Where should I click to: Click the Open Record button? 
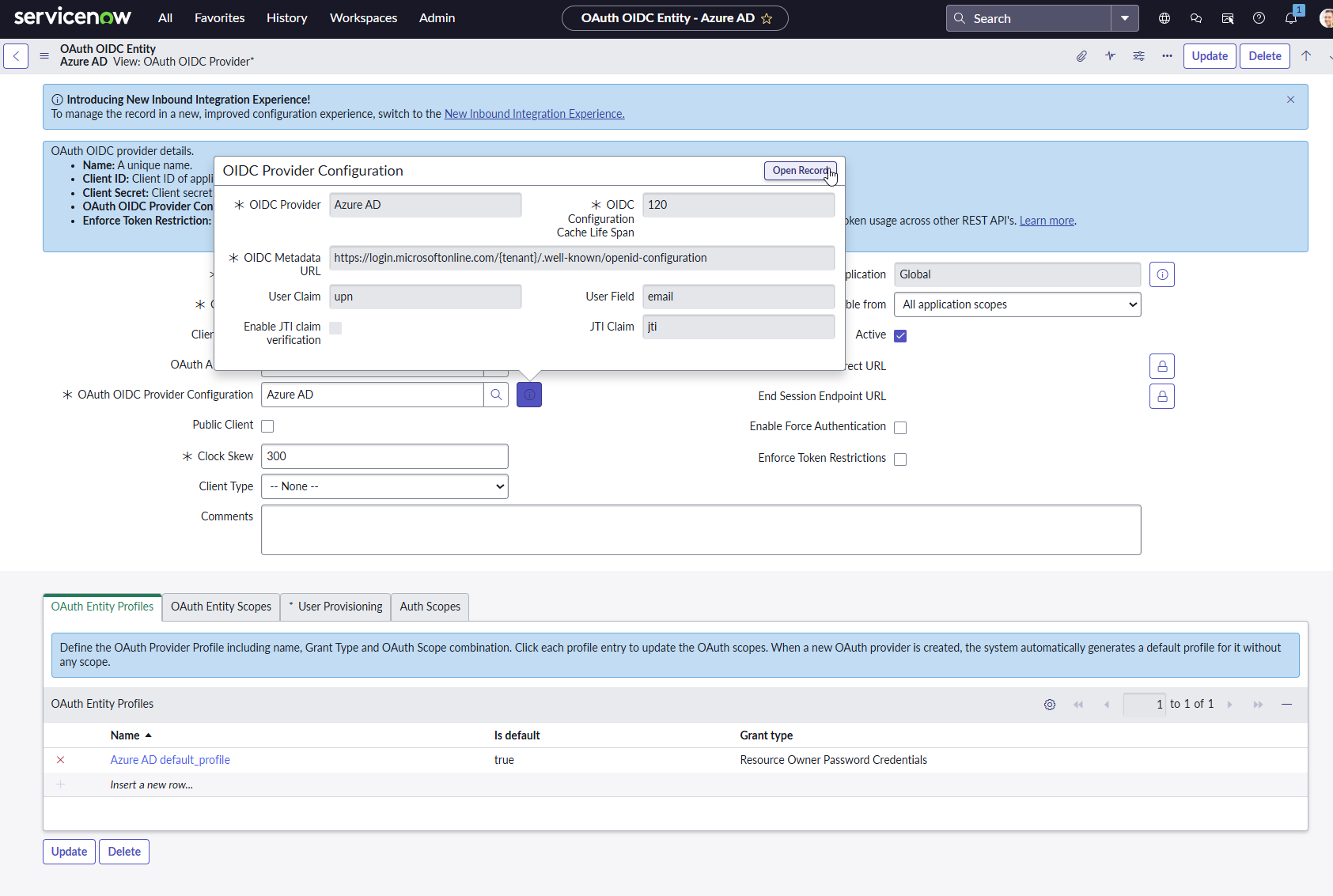[800, 171]
